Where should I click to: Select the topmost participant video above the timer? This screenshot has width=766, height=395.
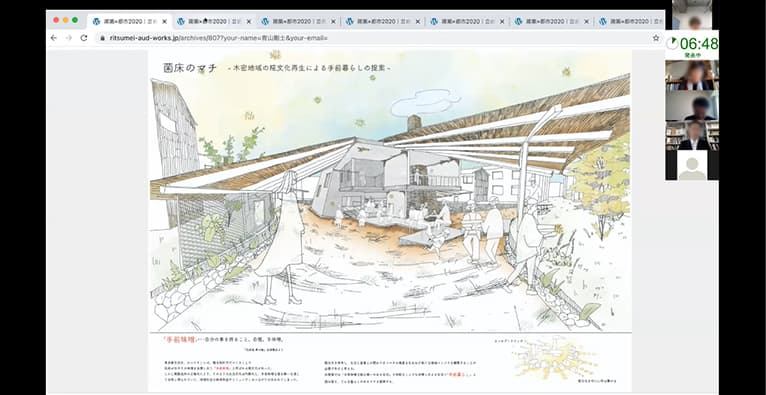(692, 15)
